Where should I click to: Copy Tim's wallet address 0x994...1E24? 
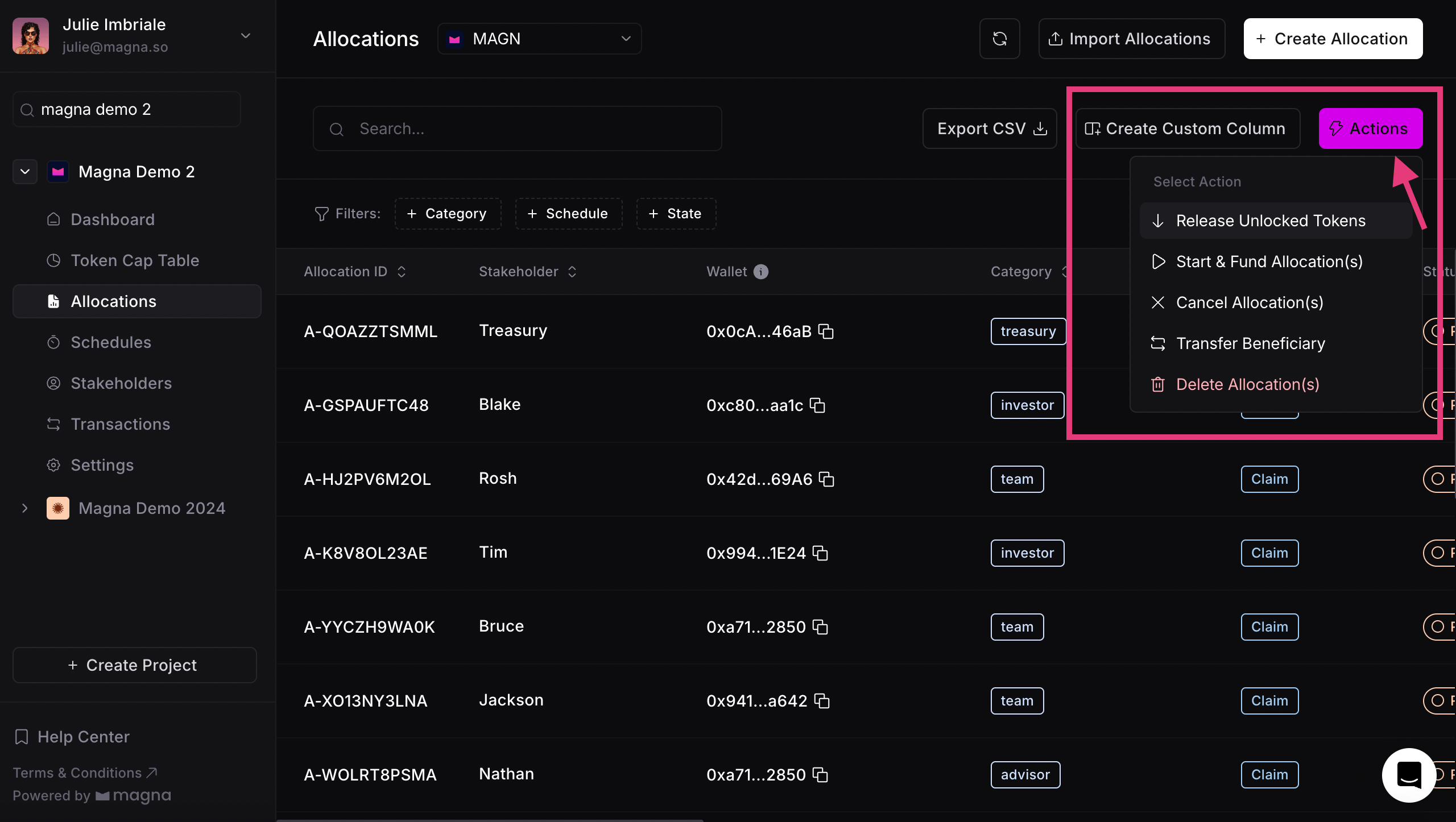click(x=820, y=553)
